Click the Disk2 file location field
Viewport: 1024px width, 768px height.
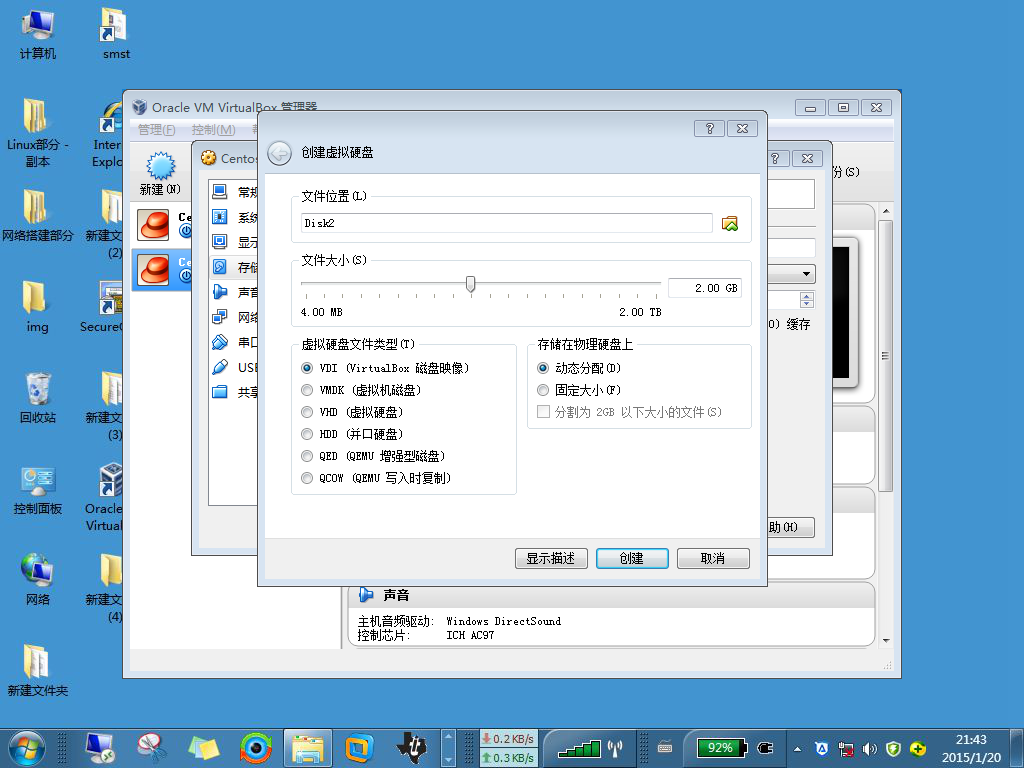[x=507, y=223]
